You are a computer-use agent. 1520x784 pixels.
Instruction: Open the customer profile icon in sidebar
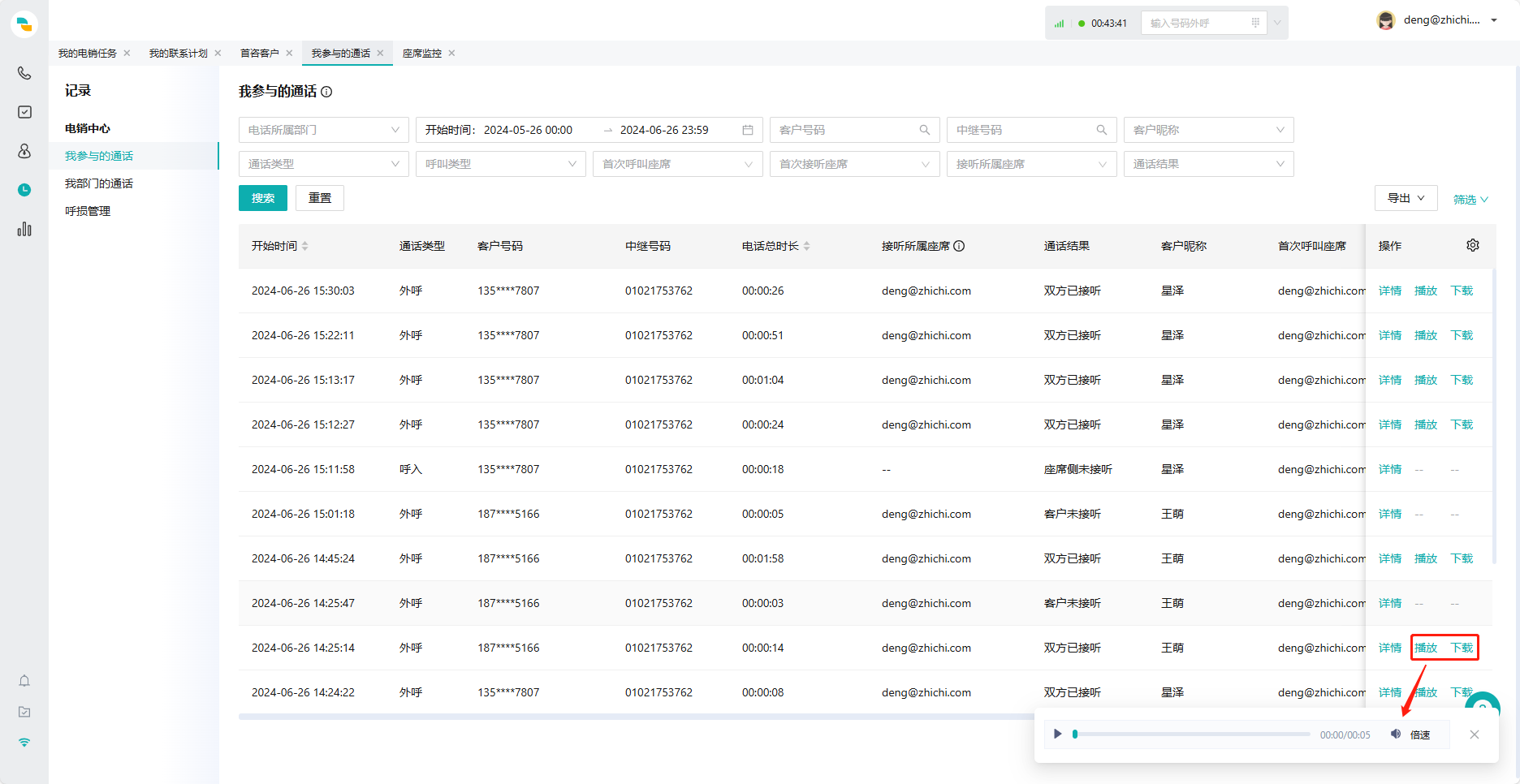click(x=24, y=151)
